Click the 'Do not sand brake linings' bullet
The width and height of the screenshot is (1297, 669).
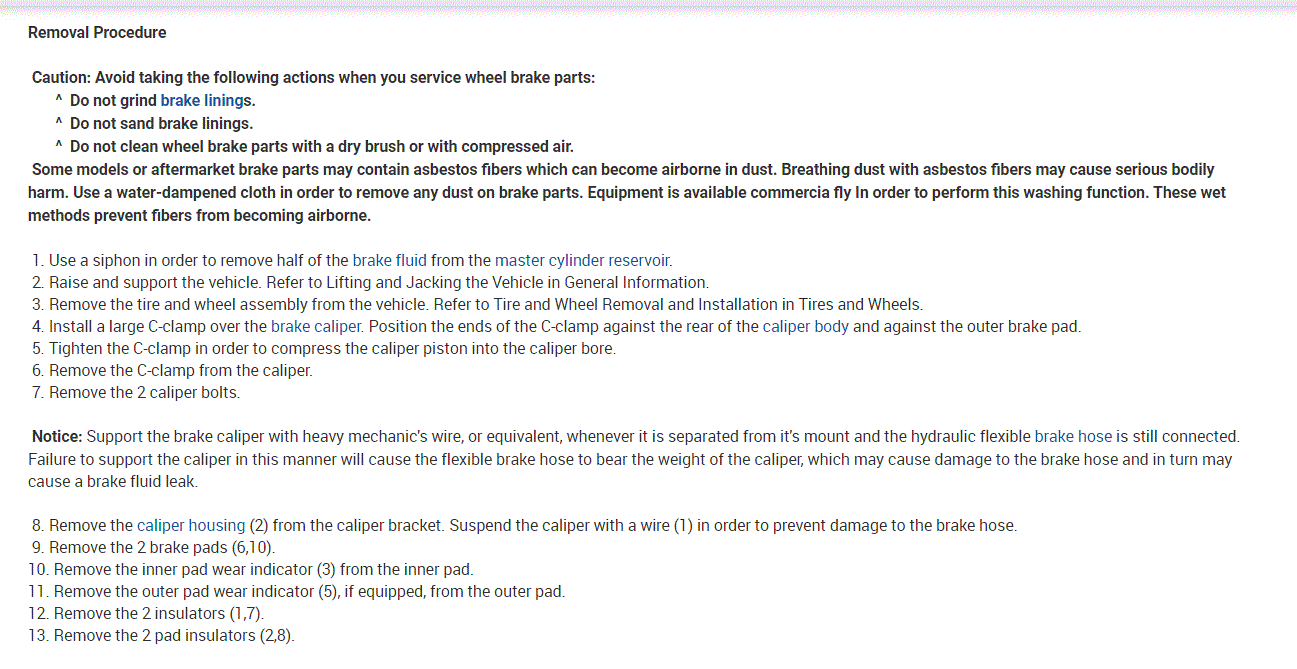tap(161, 123)
